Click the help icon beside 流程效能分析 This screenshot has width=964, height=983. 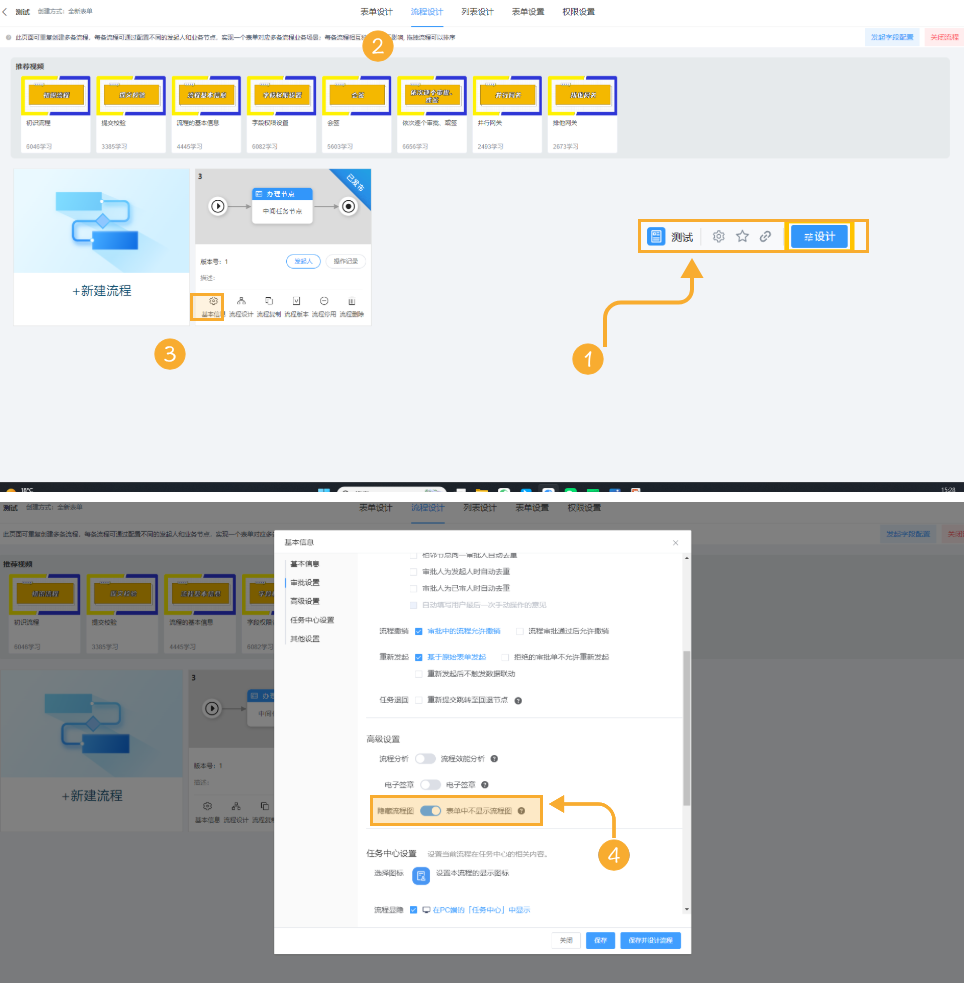(494, 759)
